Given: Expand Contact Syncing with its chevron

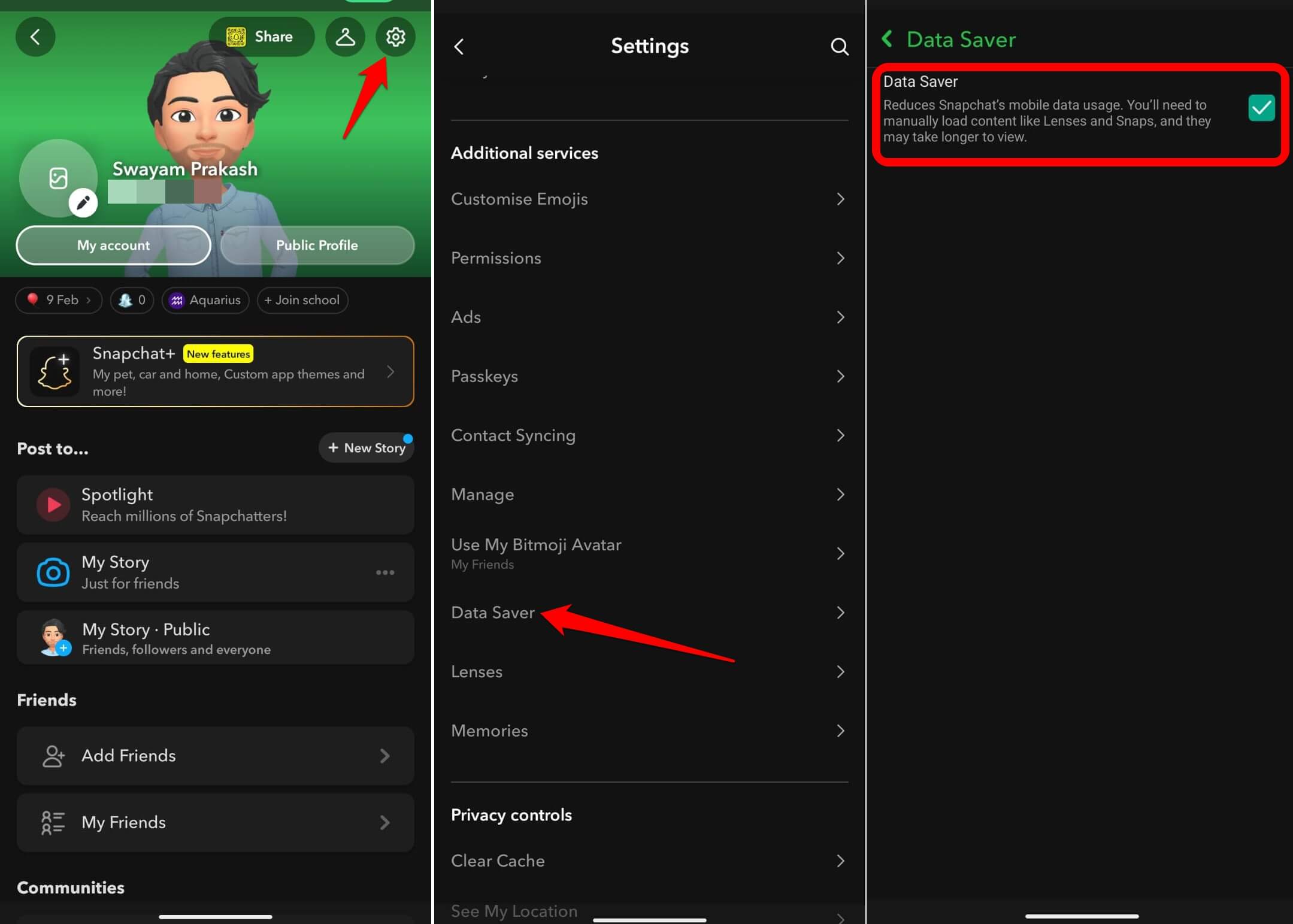Looking at the screenshot, I should (840, 435).
